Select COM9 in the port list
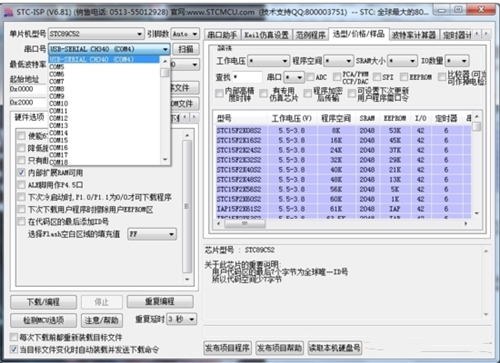This screenshot has height=363, width=500. [x=104, y=96]
